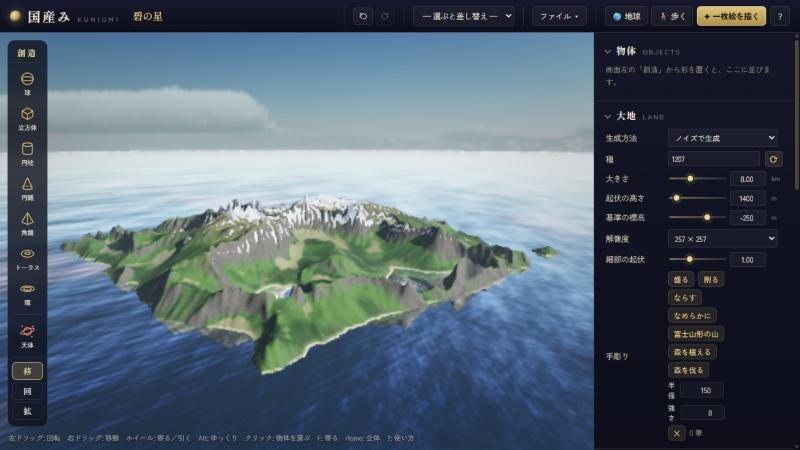
Task: Click the right panel scrollbar
Action: point(797,115)
